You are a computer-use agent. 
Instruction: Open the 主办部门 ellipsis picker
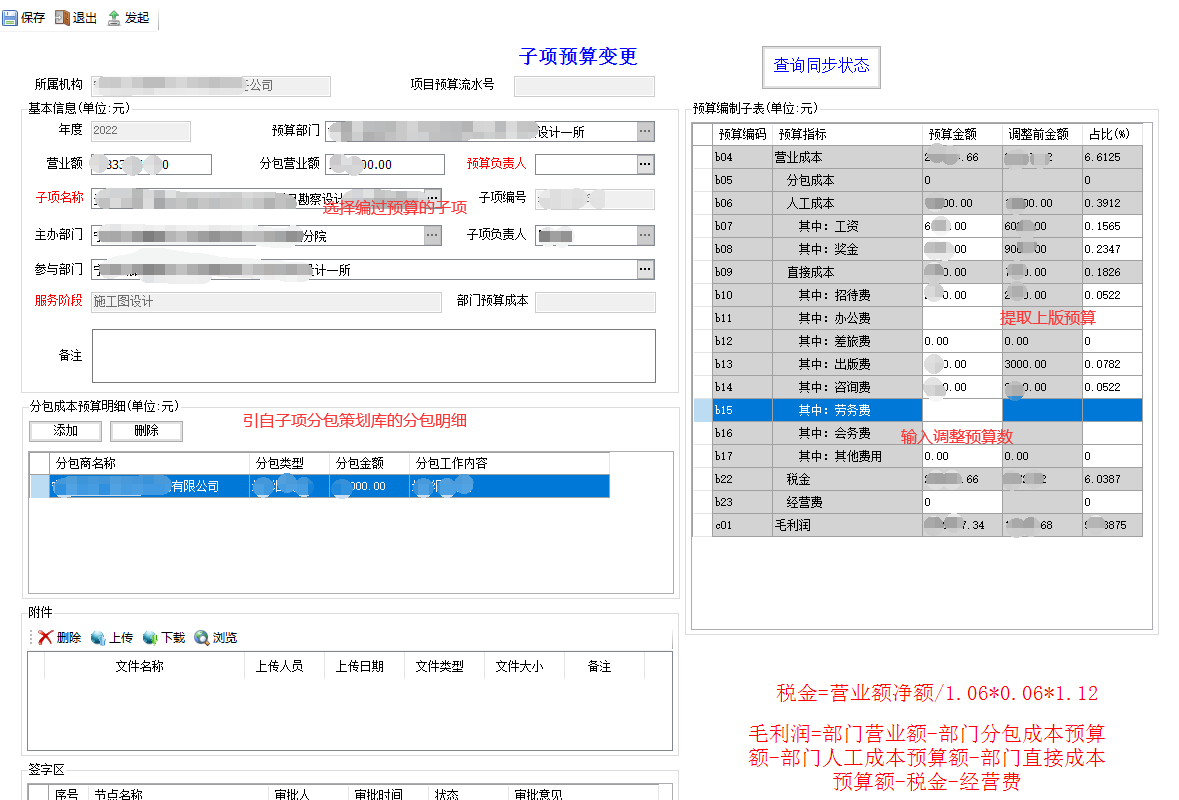pos(432,235)
